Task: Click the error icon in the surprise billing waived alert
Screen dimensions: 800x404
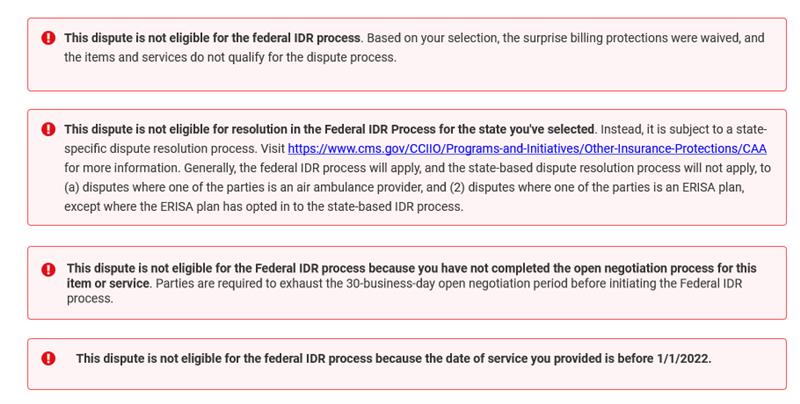Action: point(48,38)
